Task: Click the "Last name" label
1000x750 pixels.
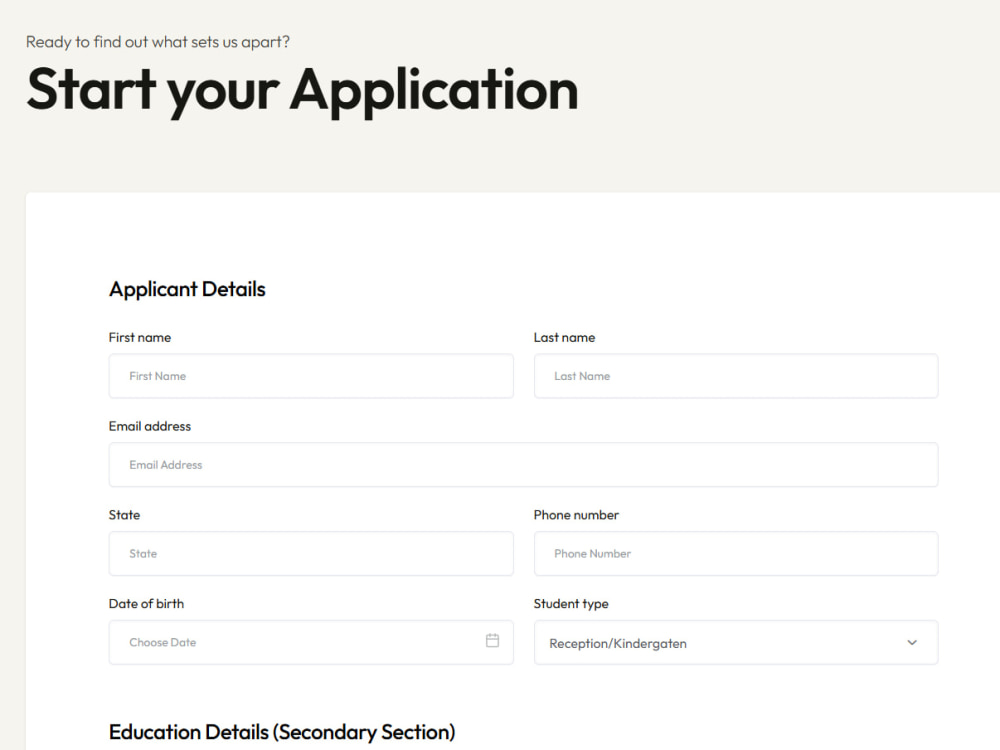Action: click(564, 337)
